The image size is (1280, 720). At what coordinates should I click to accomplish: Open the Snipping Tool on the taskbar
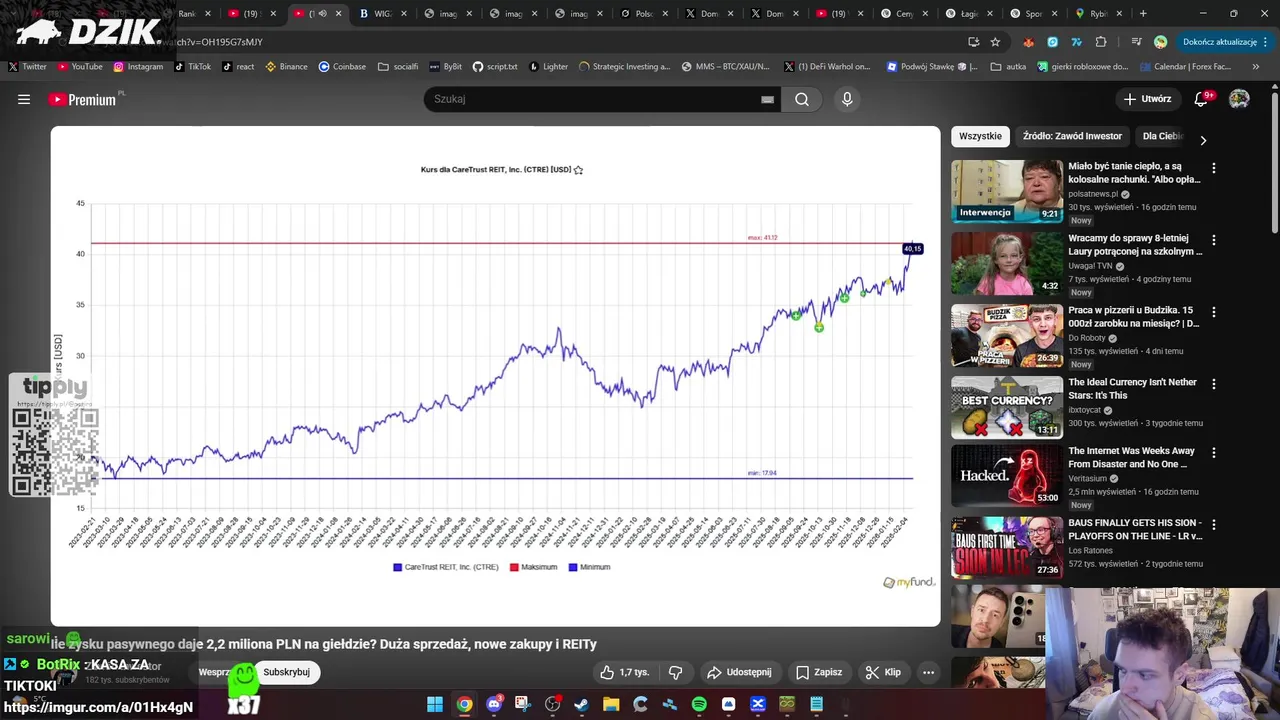pos(523,704)
